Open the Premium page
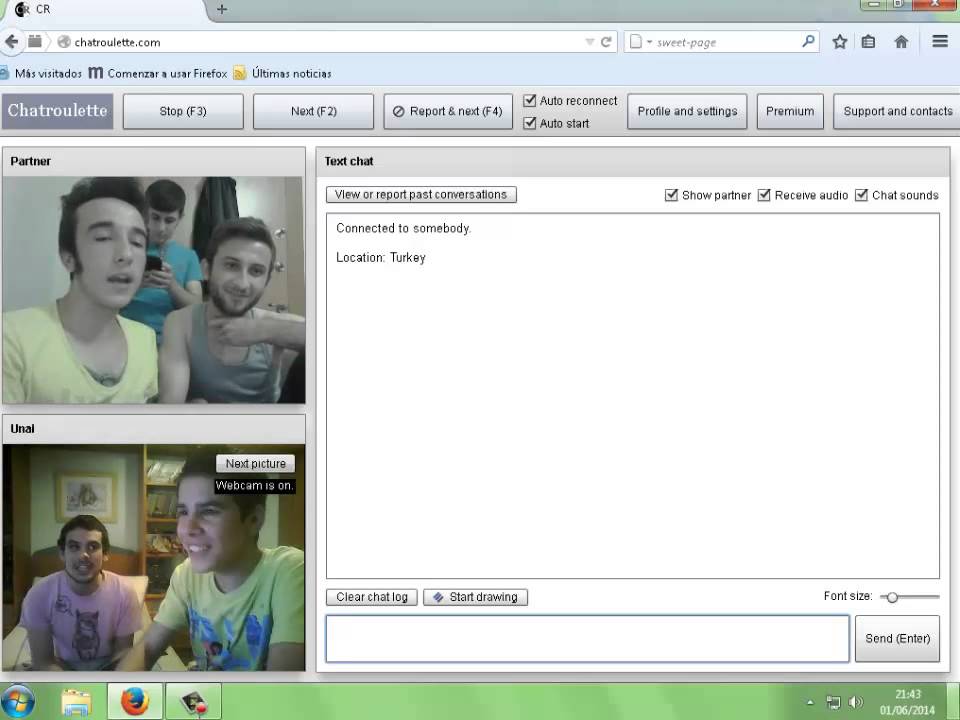Viewport: 960px width, 720px height. 790,111
